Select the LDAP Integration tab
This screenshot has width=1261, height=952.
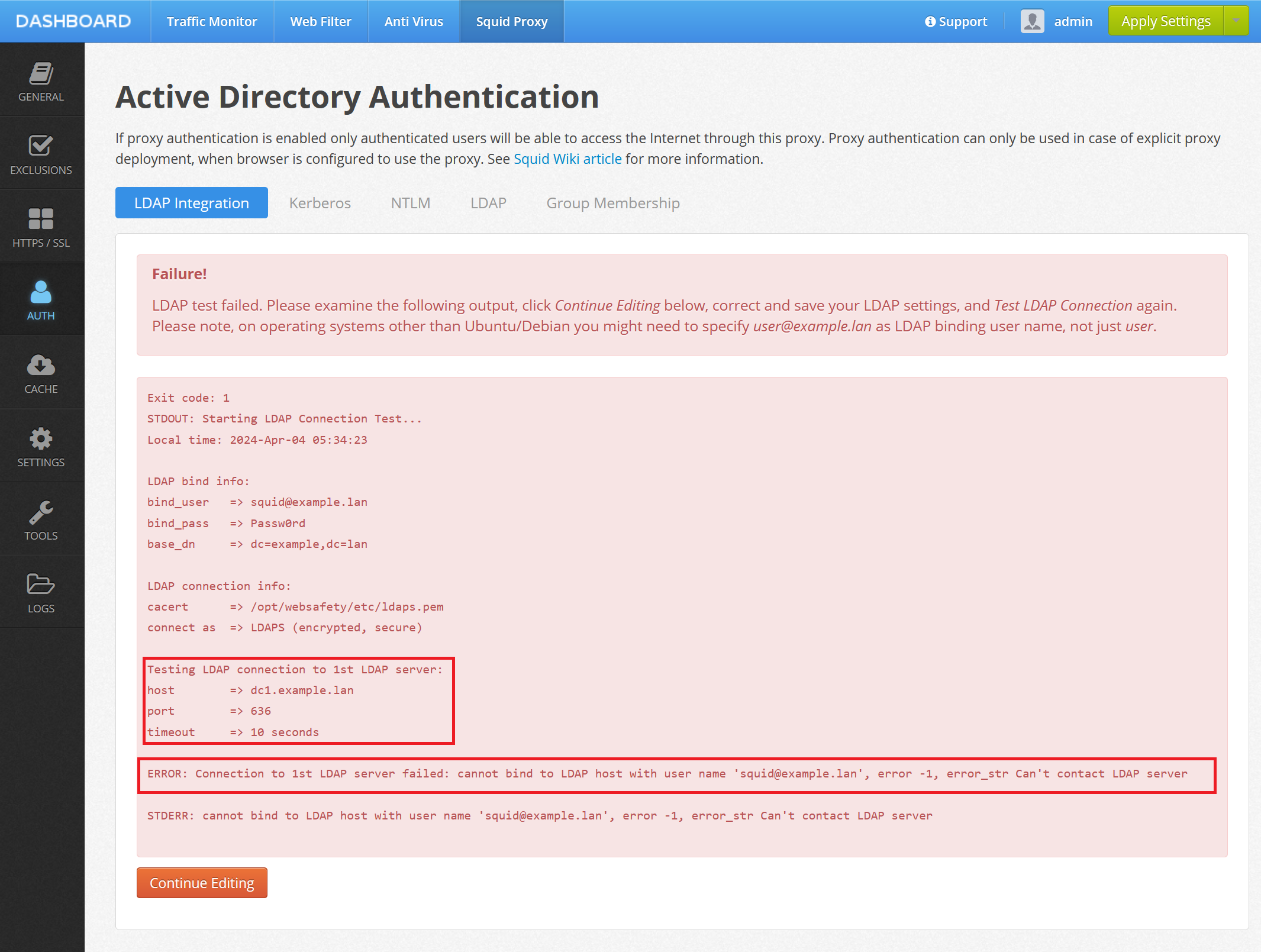click(191, 203)
